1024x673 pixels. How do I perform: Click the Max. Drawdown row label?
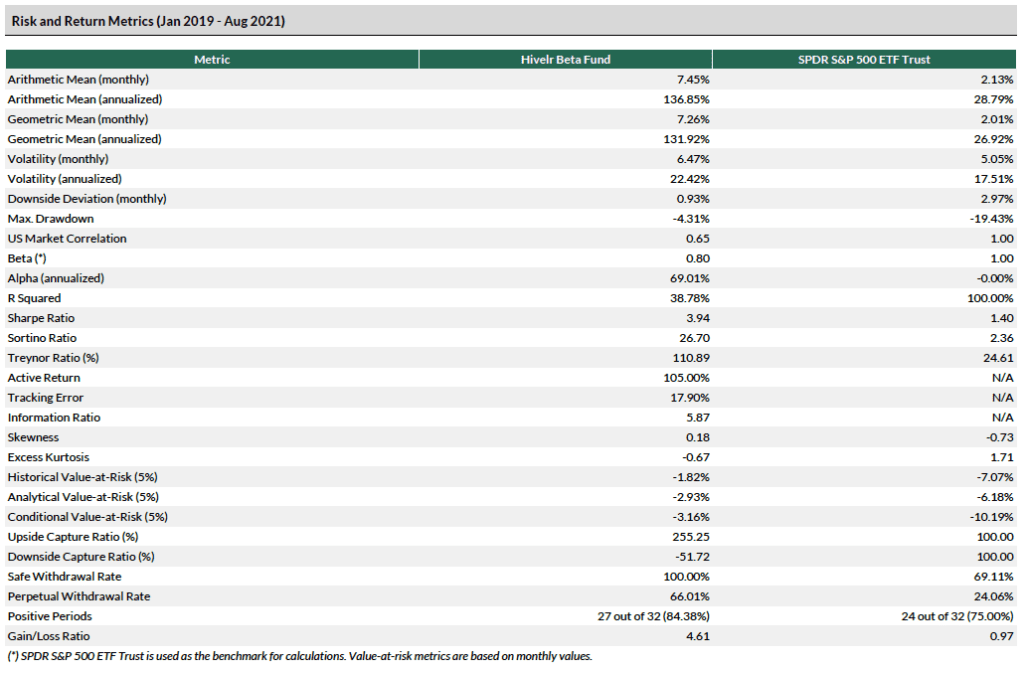(51, 219)
